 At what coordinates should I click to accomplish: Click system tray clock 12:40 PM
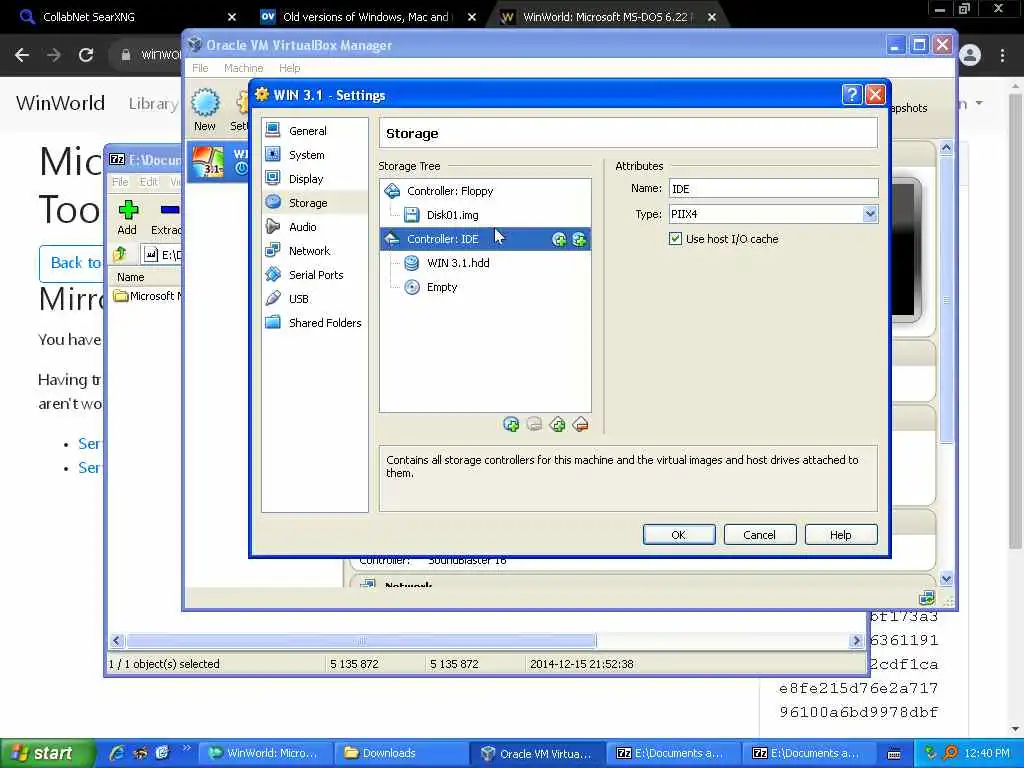click(x=987, y=753)
